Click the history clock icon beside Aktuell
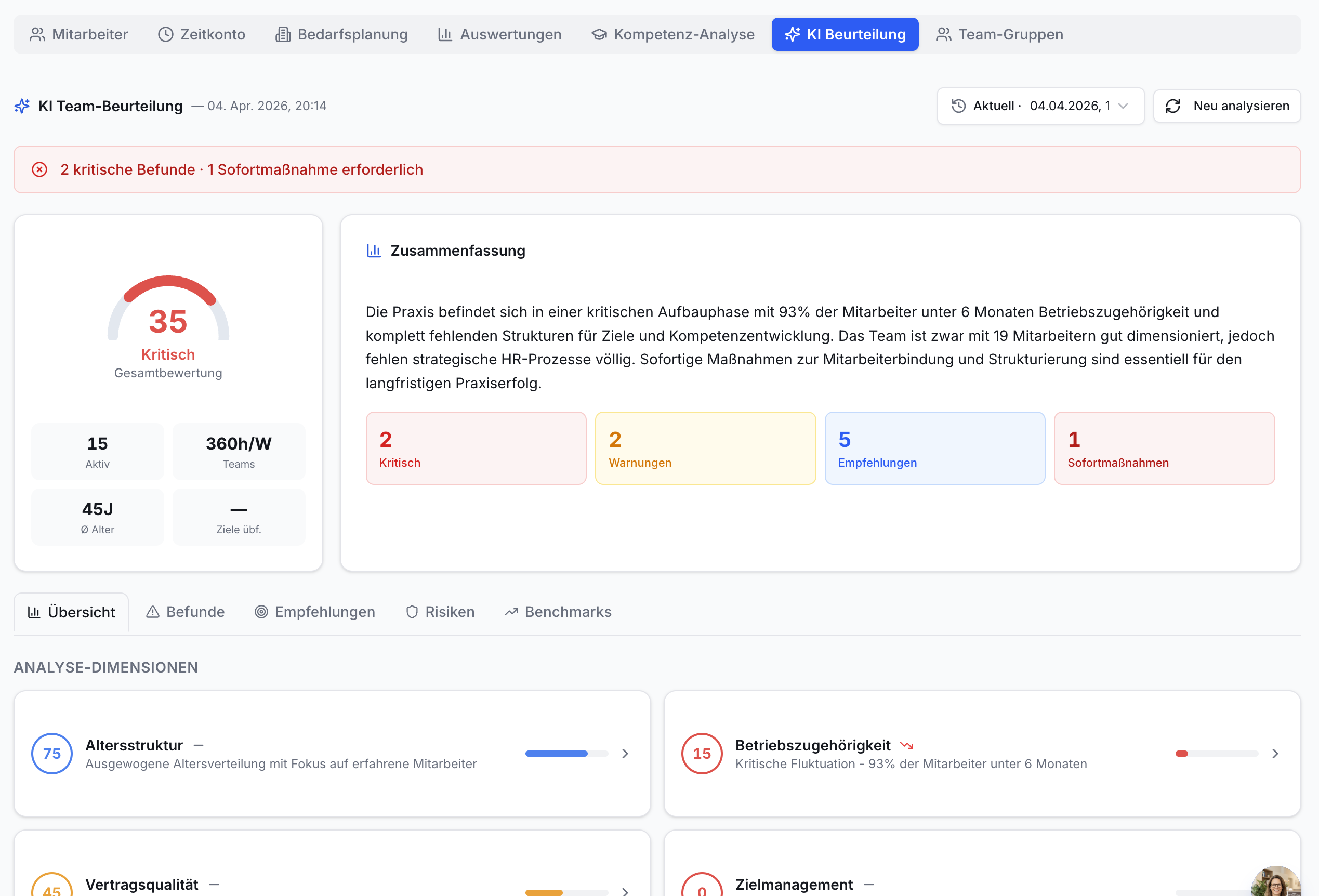 [x=959, y=106]
